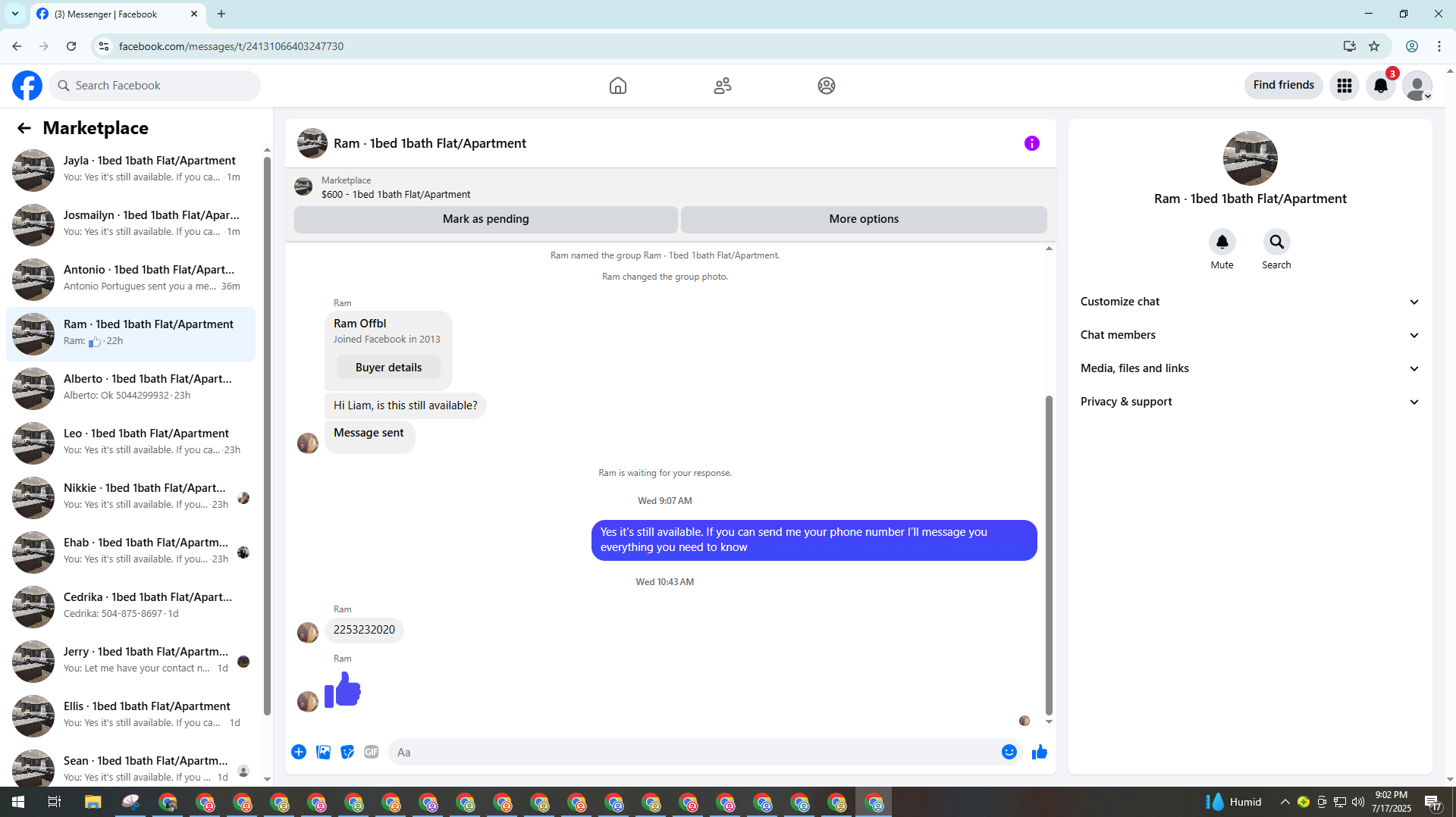1456x817 pixels.
Task: Open File Explorer from the taskbar
Action: click(x=93, y=802)
